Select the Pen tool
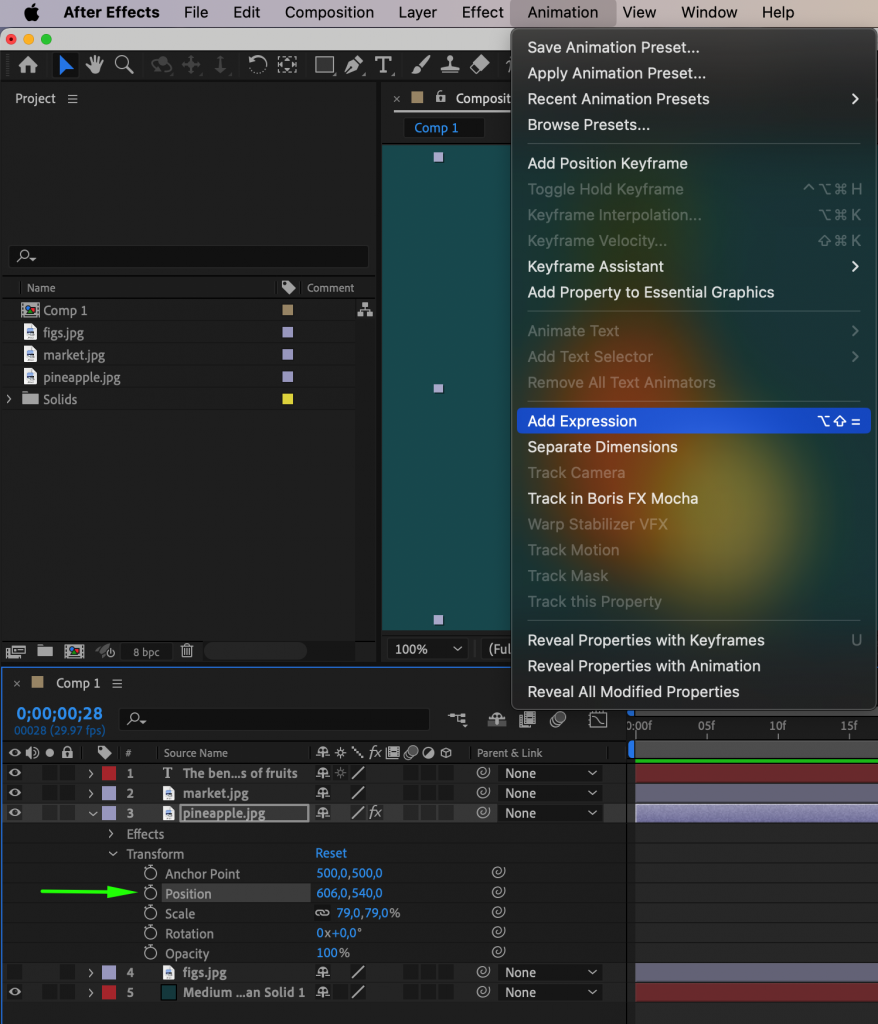878x1024 pixels. pyautogui.click(x=353, y=65)
